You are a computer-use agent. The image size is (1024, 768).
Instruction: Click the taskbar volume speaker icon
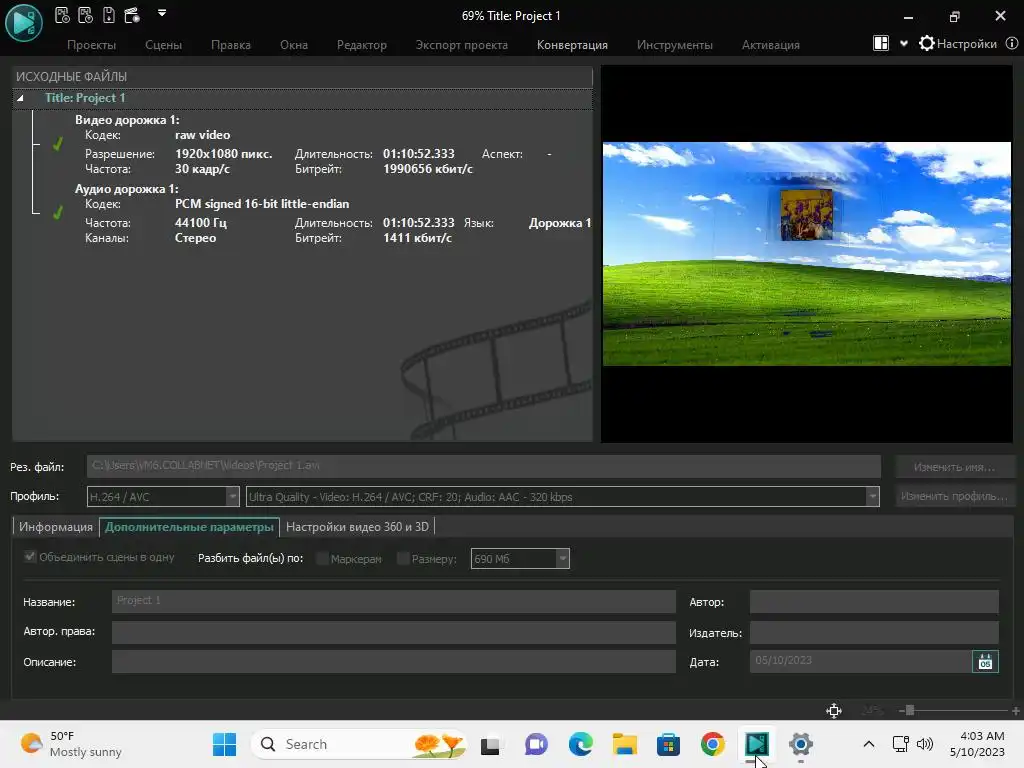tap(925, 744)
